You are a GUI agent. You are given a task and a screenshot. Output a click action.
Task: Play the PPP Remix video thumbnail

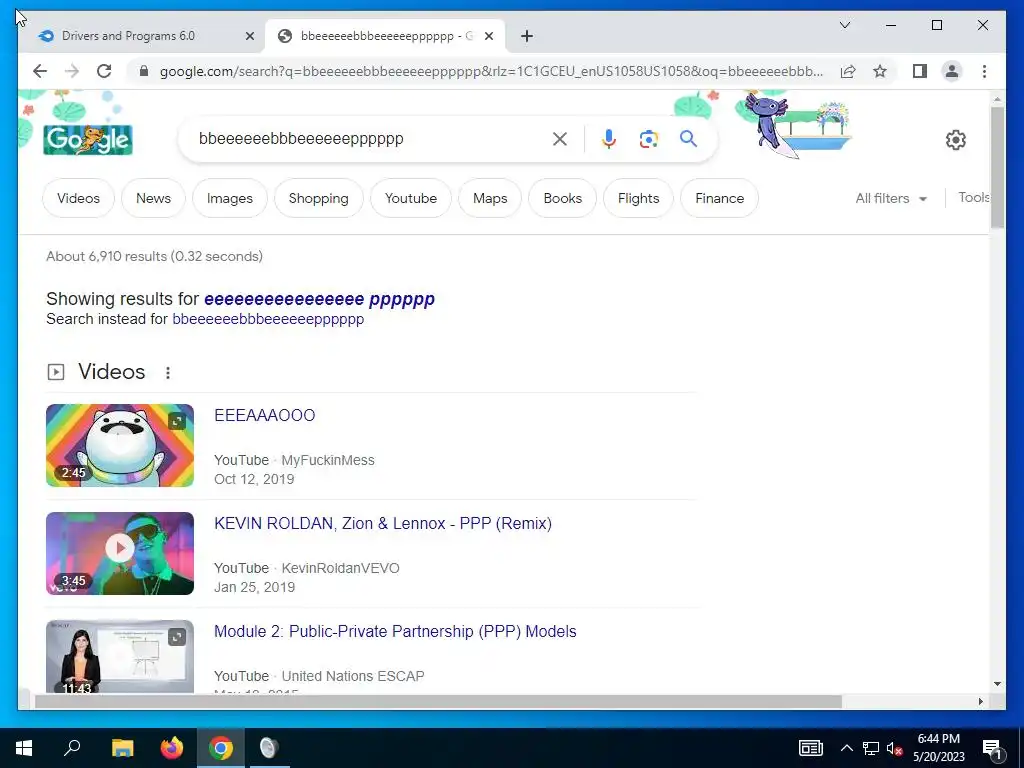pyautogui.click(x=120, y=553)
